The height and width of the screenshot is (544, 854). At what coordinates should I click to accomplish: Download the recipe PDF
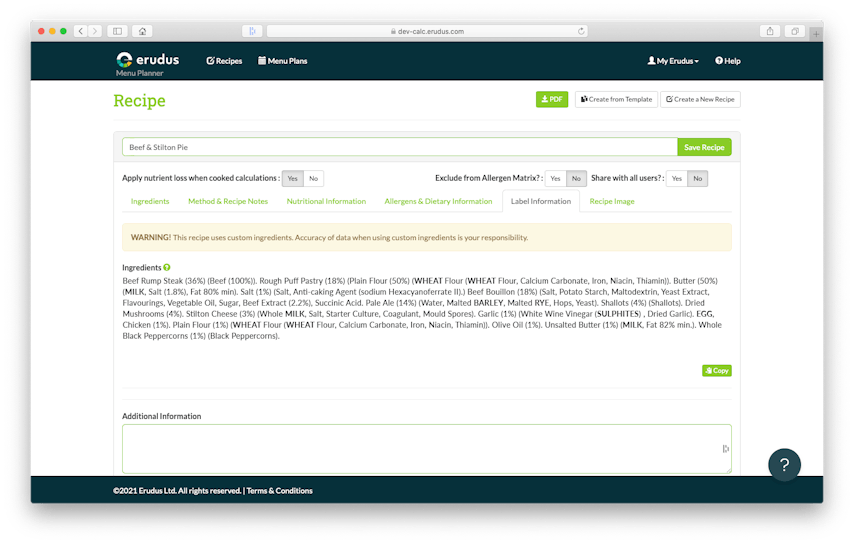[x=552, y=99]
